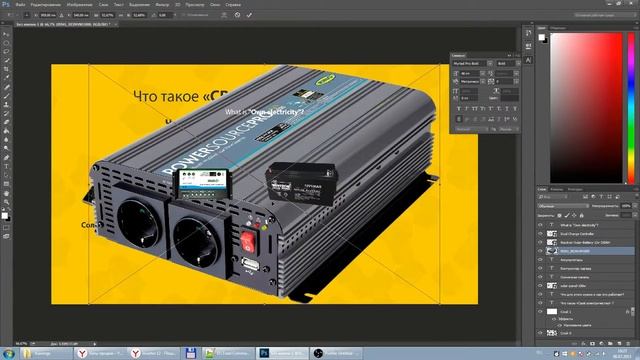Apply all caps in Character panel
Viewport: 640px width, 360px height.
click(x=475, y=109)
